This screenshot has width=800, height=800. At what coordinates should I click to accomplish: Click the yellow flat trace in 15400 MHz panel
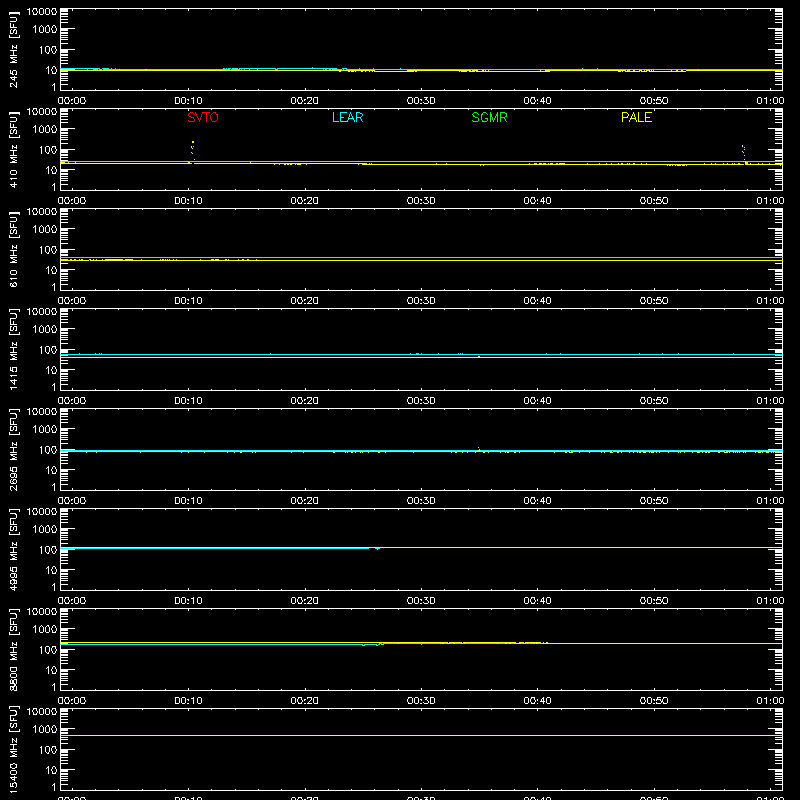tap(421, 735)
